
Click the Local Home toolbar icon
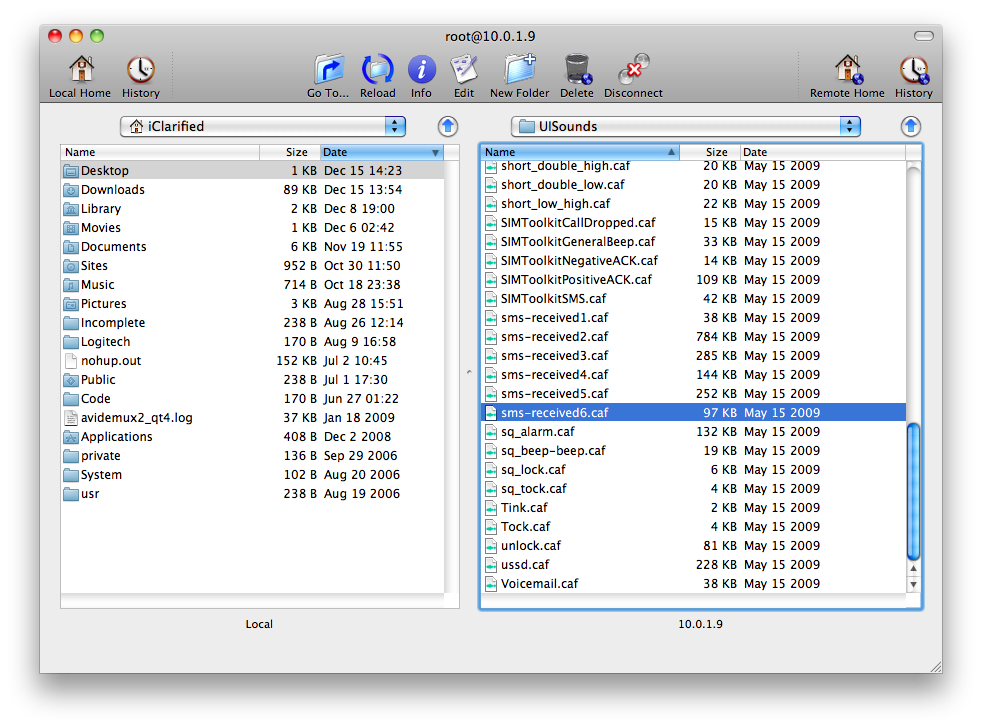[x=80, y=70]
